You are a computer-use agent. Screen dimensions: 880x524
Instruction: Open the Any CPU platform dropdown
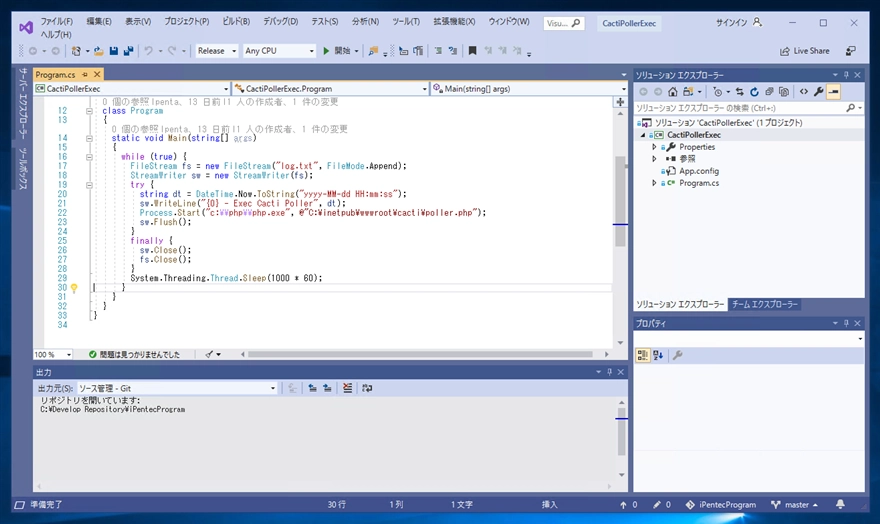(279, 51)
